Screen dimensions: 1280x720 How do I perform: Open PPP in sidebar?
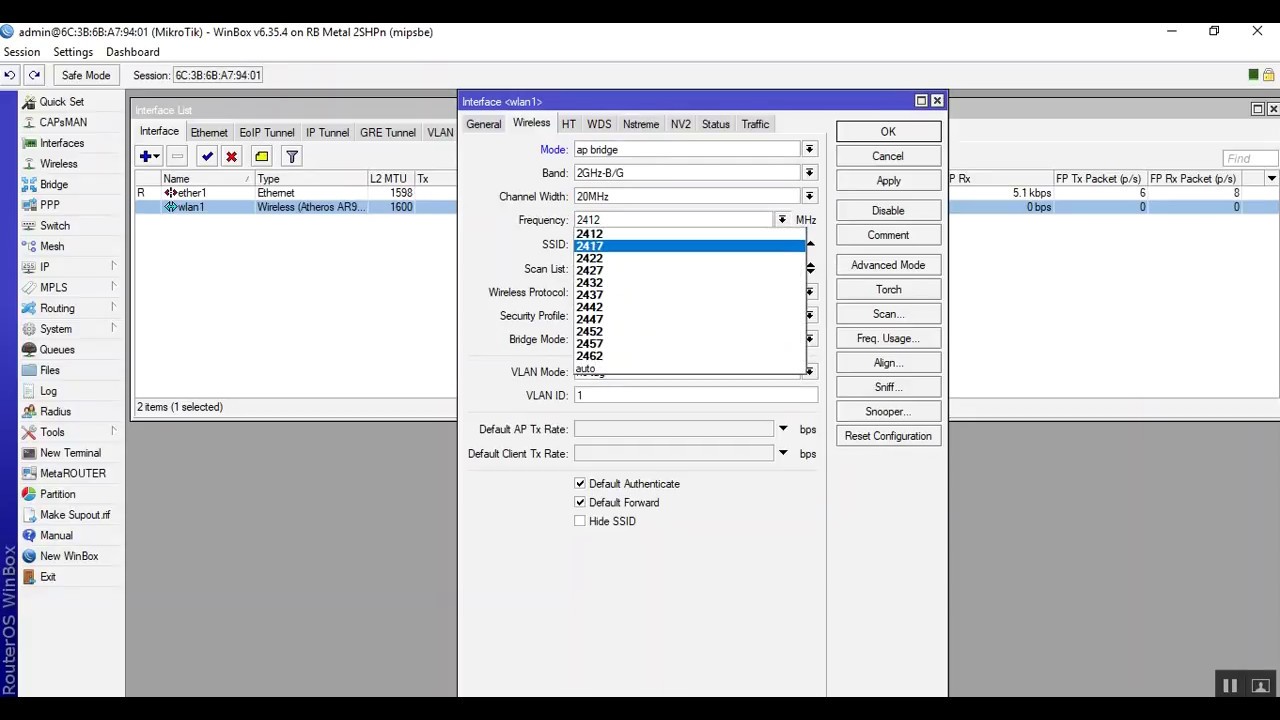[x=49, y=205]
